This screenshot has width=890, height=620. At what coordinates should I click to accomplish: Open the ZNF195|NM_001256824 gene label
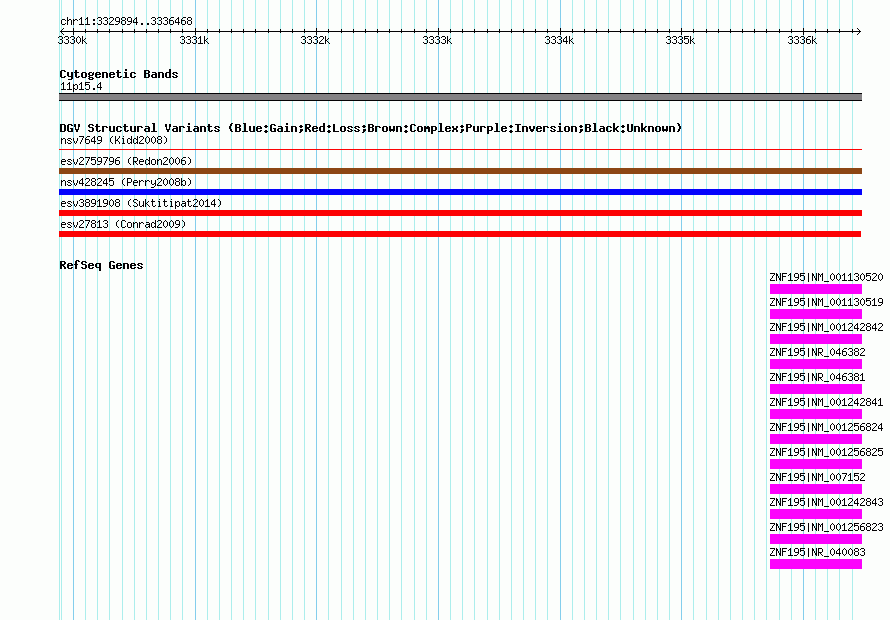[826, 427]
